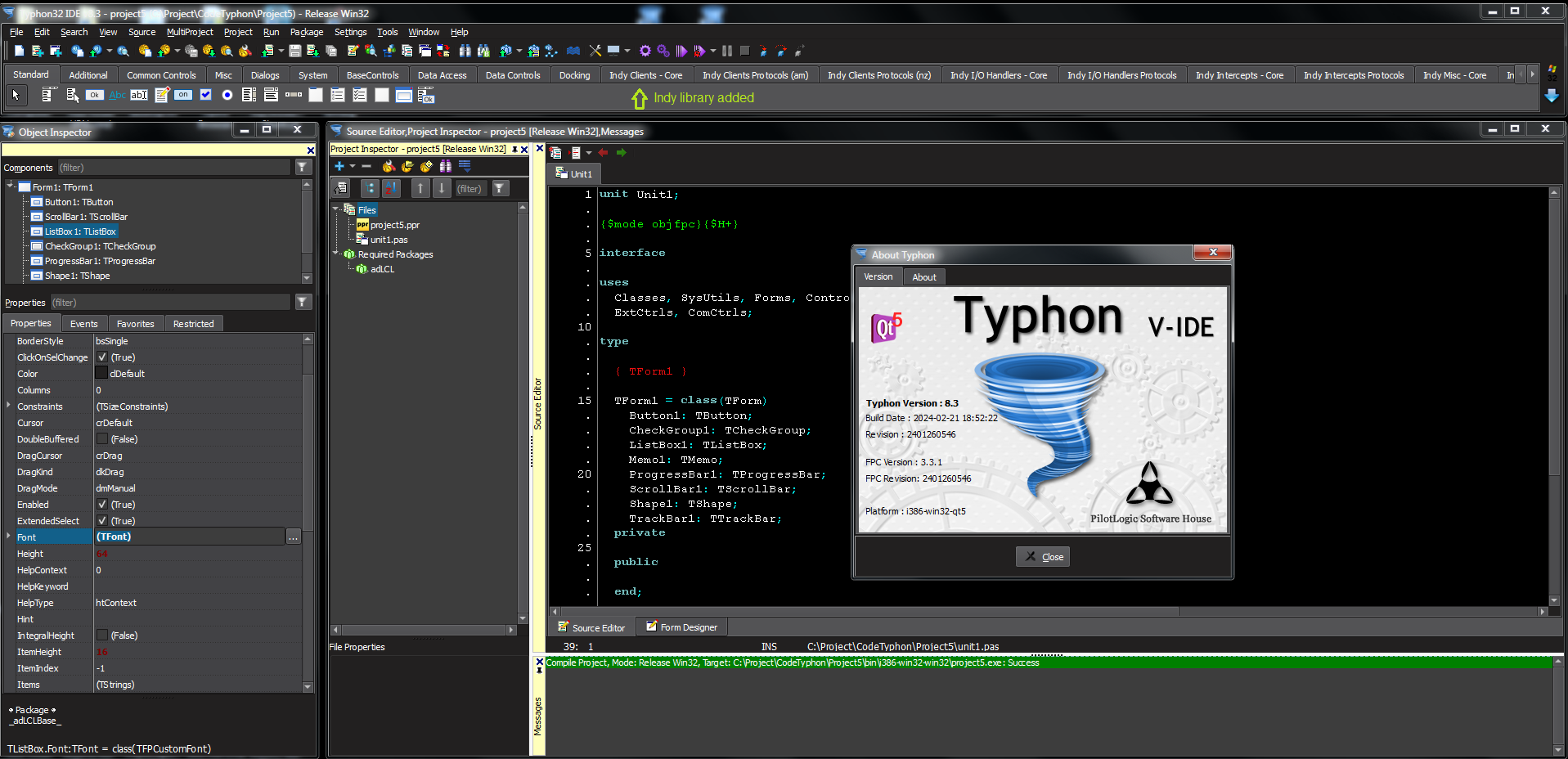
Task: Pick the TRadioButton component icon in palette
Action: tap(227, 95)
